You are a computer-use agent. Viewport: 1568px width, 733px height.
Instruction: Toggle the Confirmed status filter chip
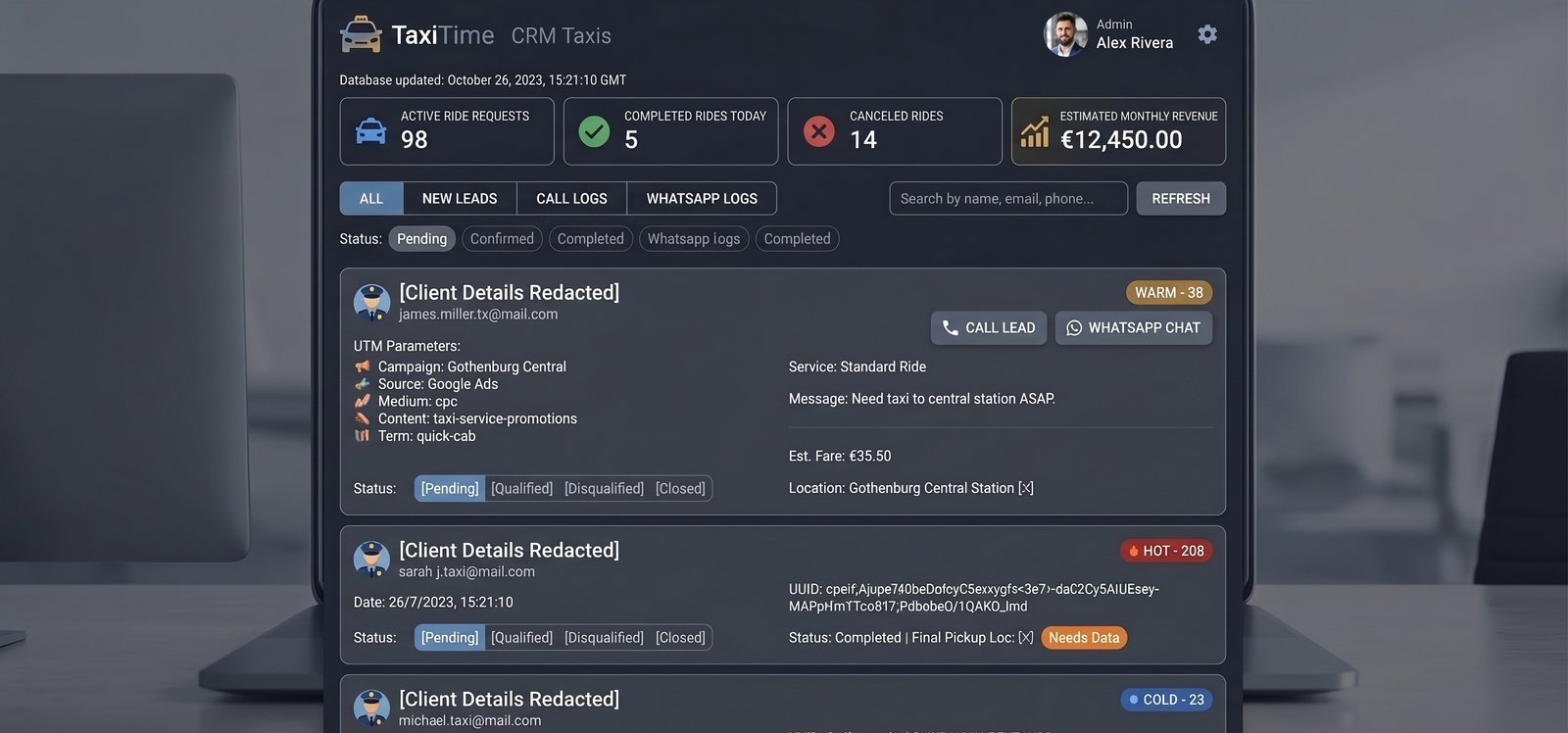[502, 239]
